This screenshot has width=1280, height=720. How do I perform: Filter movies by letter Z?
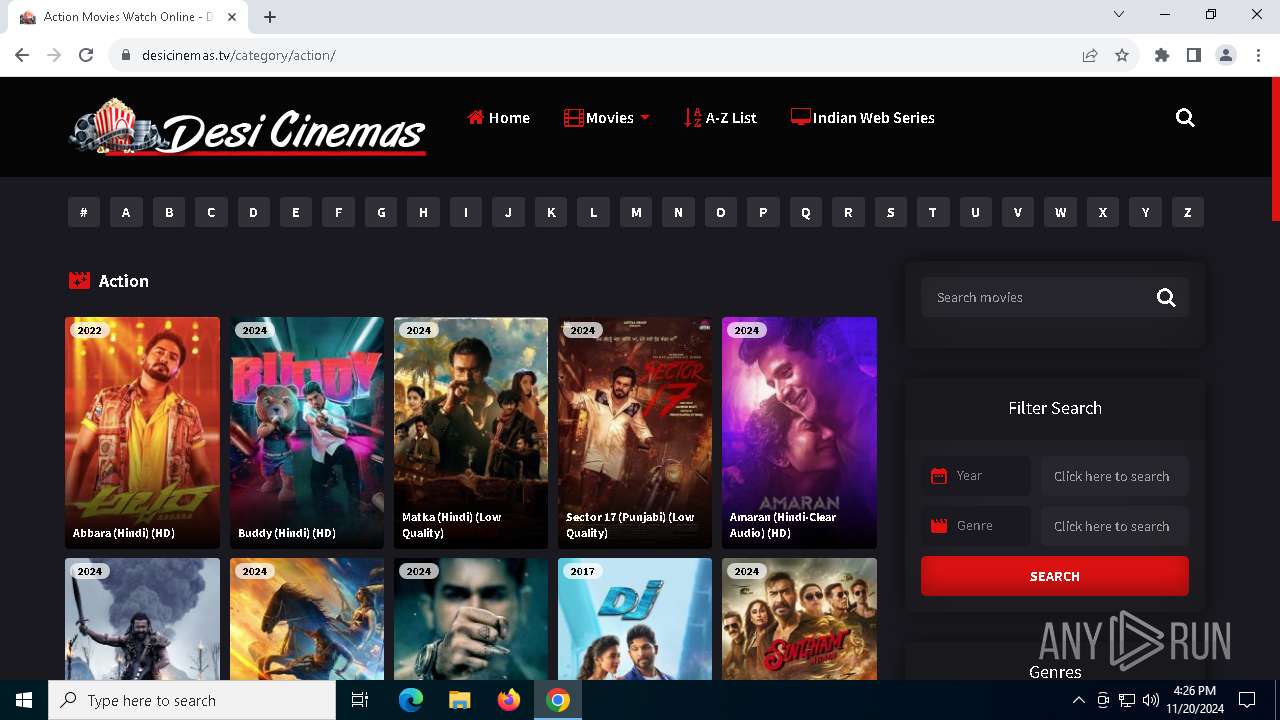click(x=1188, y=212)
